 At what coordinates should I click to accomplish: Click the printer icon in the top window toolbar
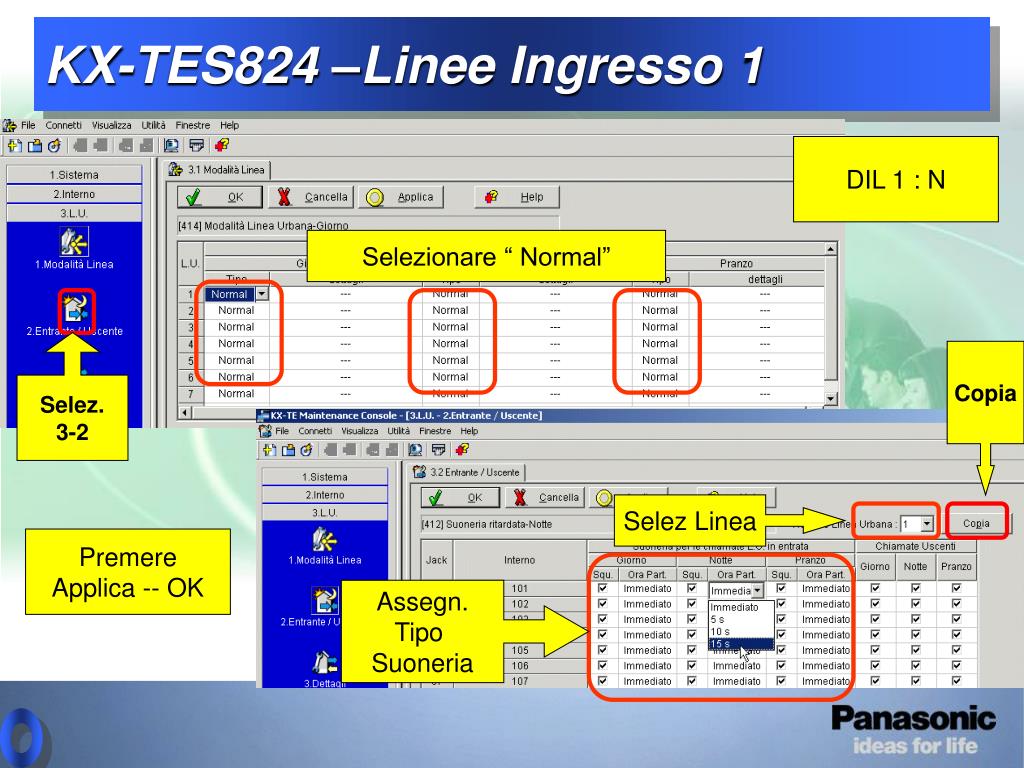tap(196, 146)
